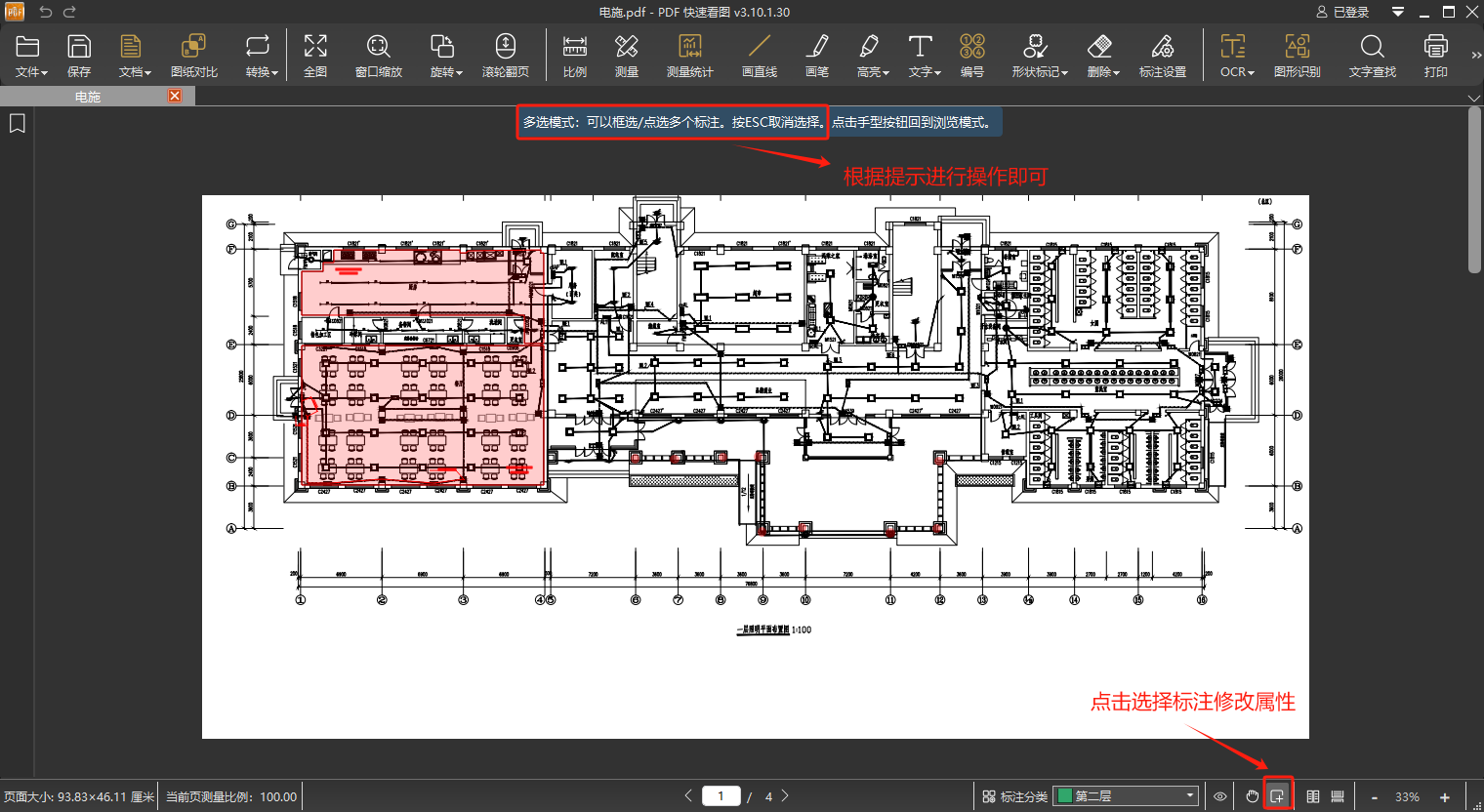Go to the previous page arrow
Screen dimensions: 1484x812
tap(688, 796)
